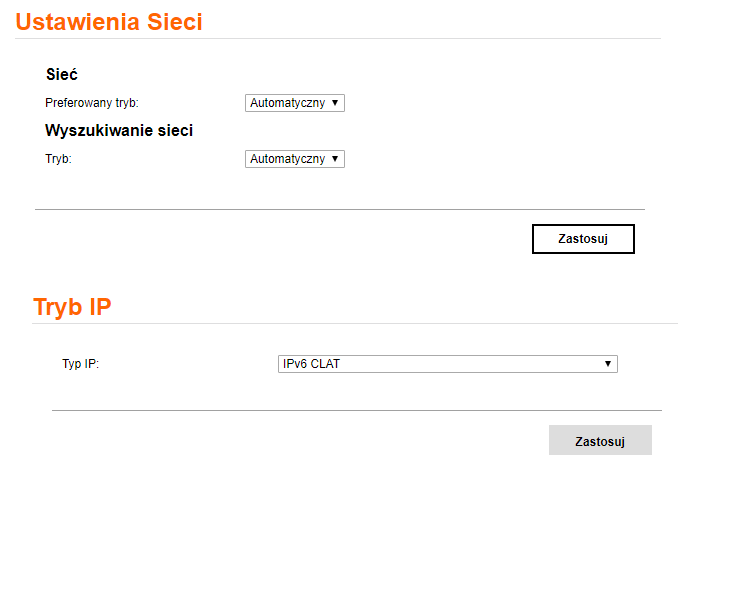
Task: Open the Preferowany tryb dropdown
Action: tap(294, 103)
